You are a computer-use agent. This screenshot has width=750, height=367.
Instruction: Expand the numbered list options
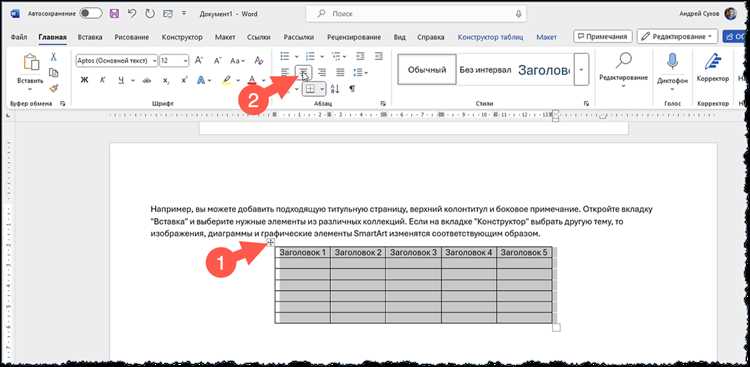coord(322,56)
